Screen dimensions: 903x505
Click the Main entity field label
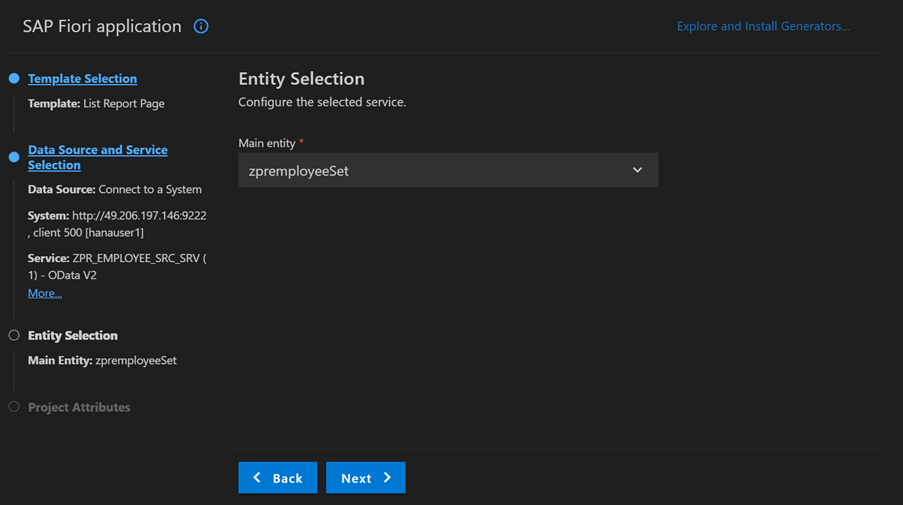coord(267,143)
